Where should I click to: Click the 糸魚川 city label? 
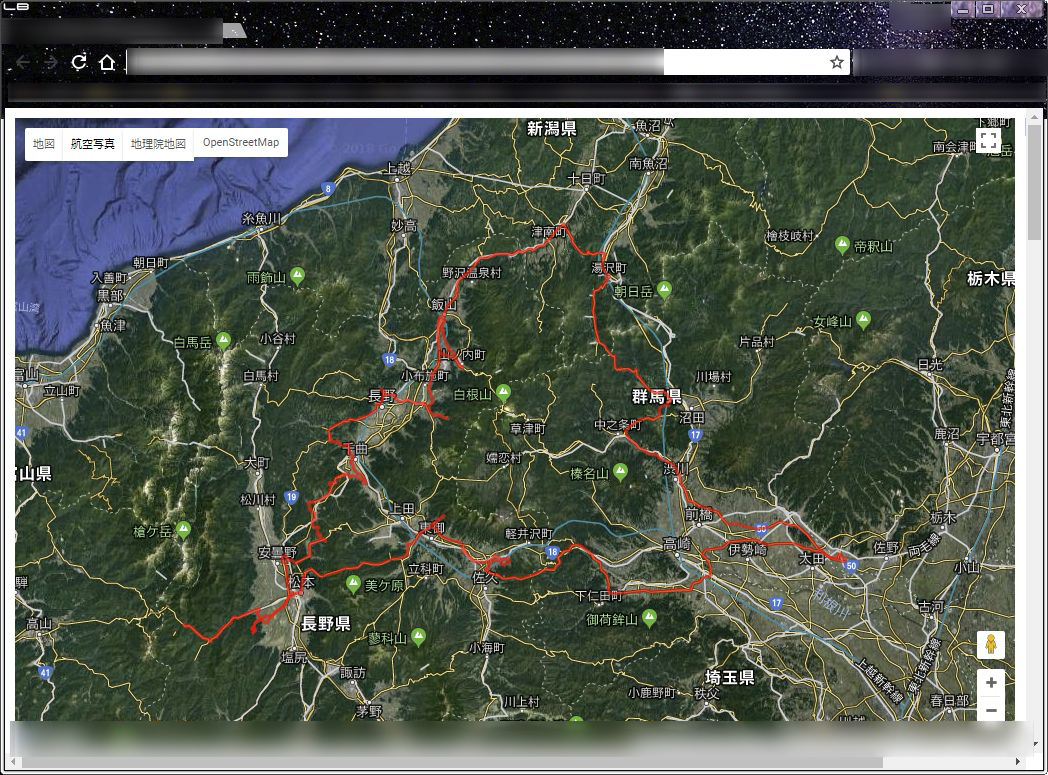pos(261,218)
